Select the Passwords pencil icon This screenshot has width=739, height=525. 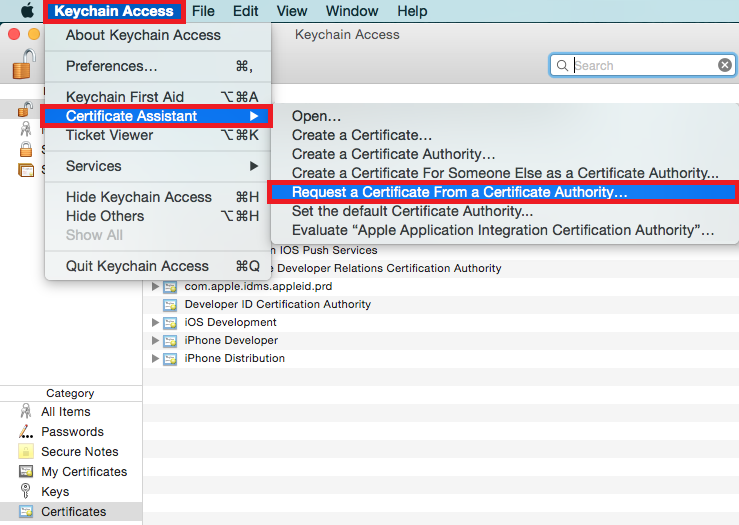pyautogui.click(x=25, y=431)
